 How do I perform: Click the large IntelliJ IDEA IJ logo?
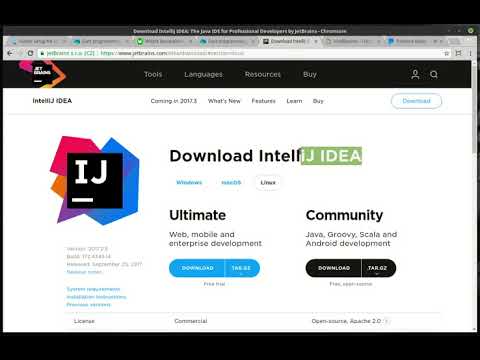point(95,180)
